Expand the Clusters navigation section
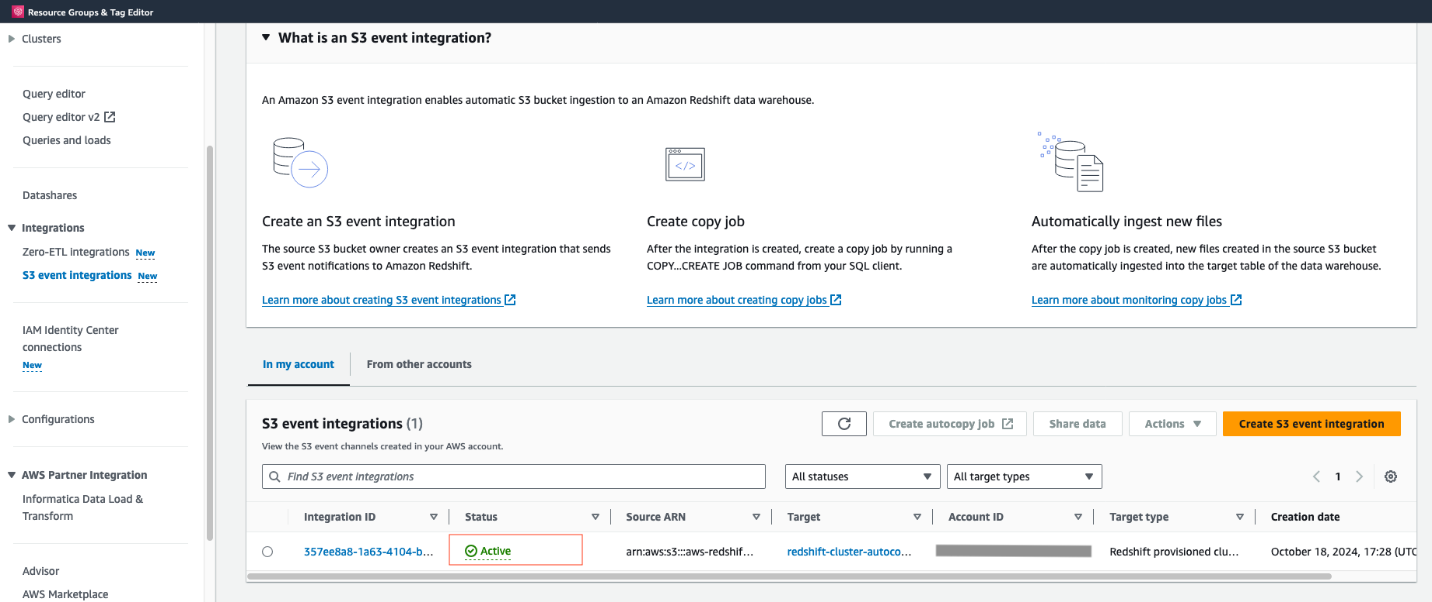 click(12, 39)
